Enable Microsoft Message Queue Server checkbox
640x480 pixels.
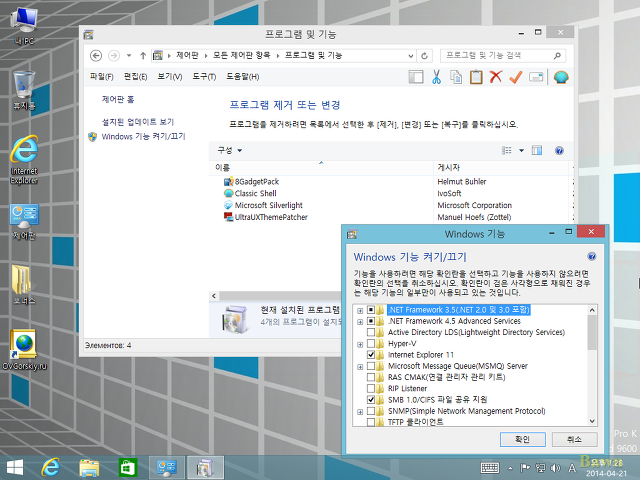tap(371, 366)
